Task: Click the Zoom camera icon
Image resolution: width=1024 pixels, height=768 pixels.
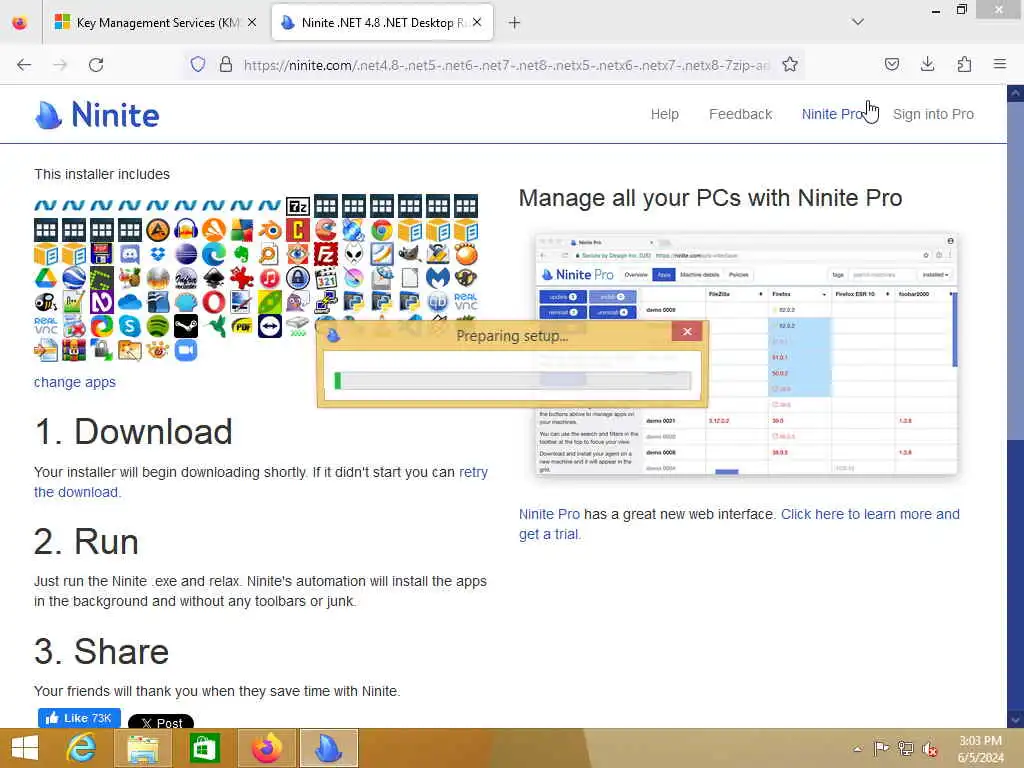Action: pyautogui.click(x=186, y=351)
